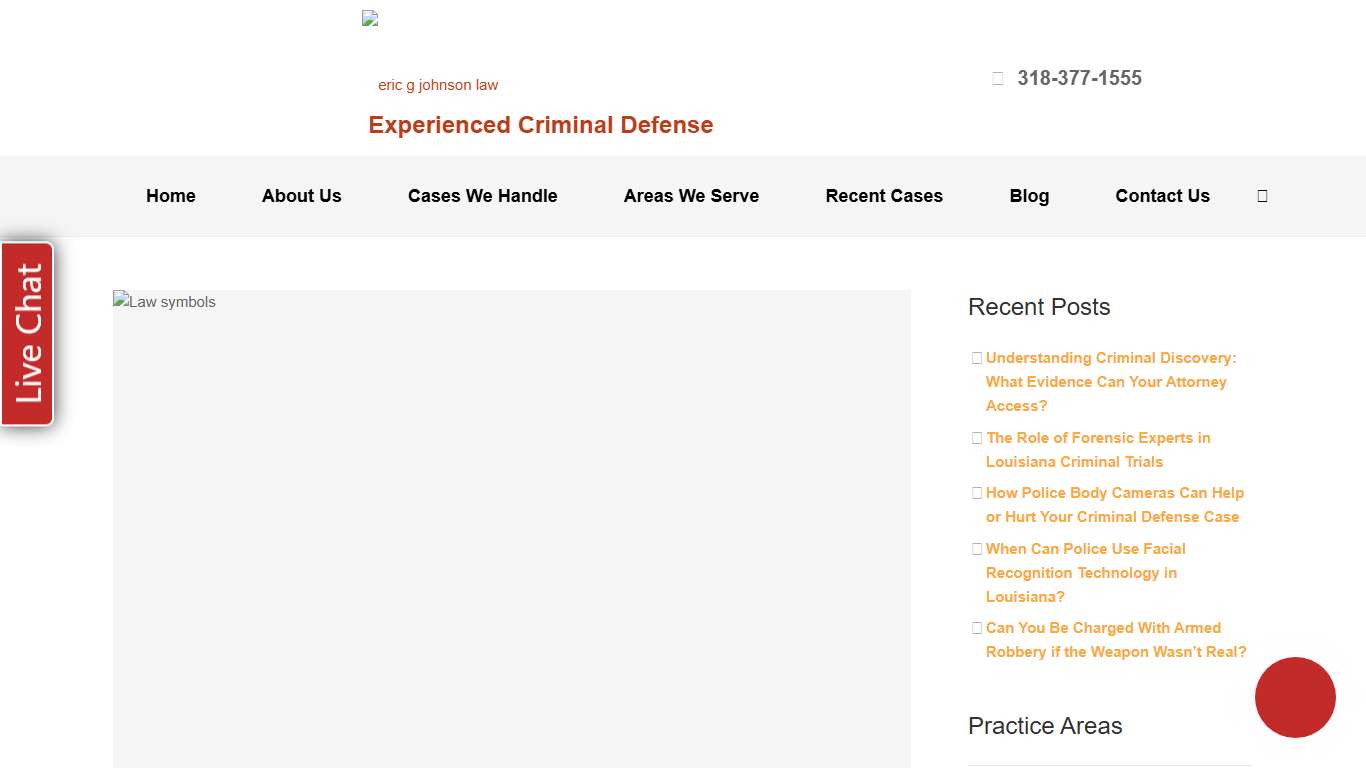Call the 318-377-1555 phone number link
Image resolution: width=1366 pixels, height=768 pixels.
(1079, 77)
